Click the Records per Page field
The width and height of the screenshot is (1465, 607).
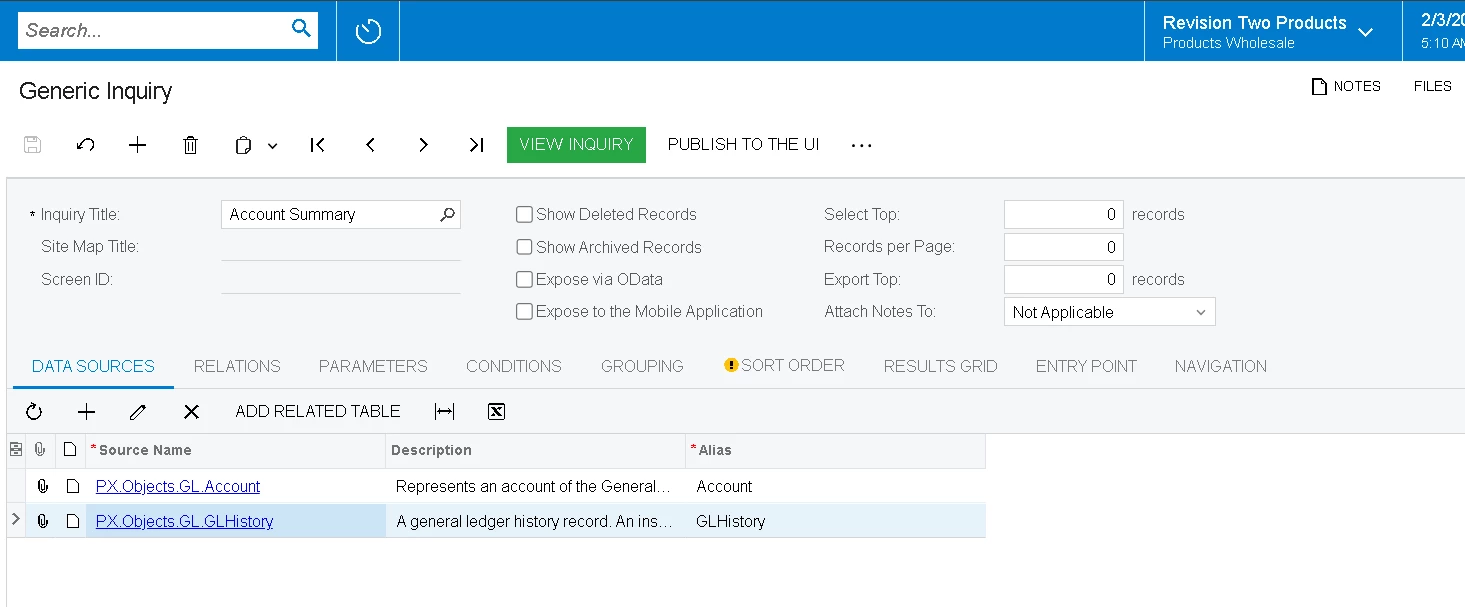coord(1063,247)
